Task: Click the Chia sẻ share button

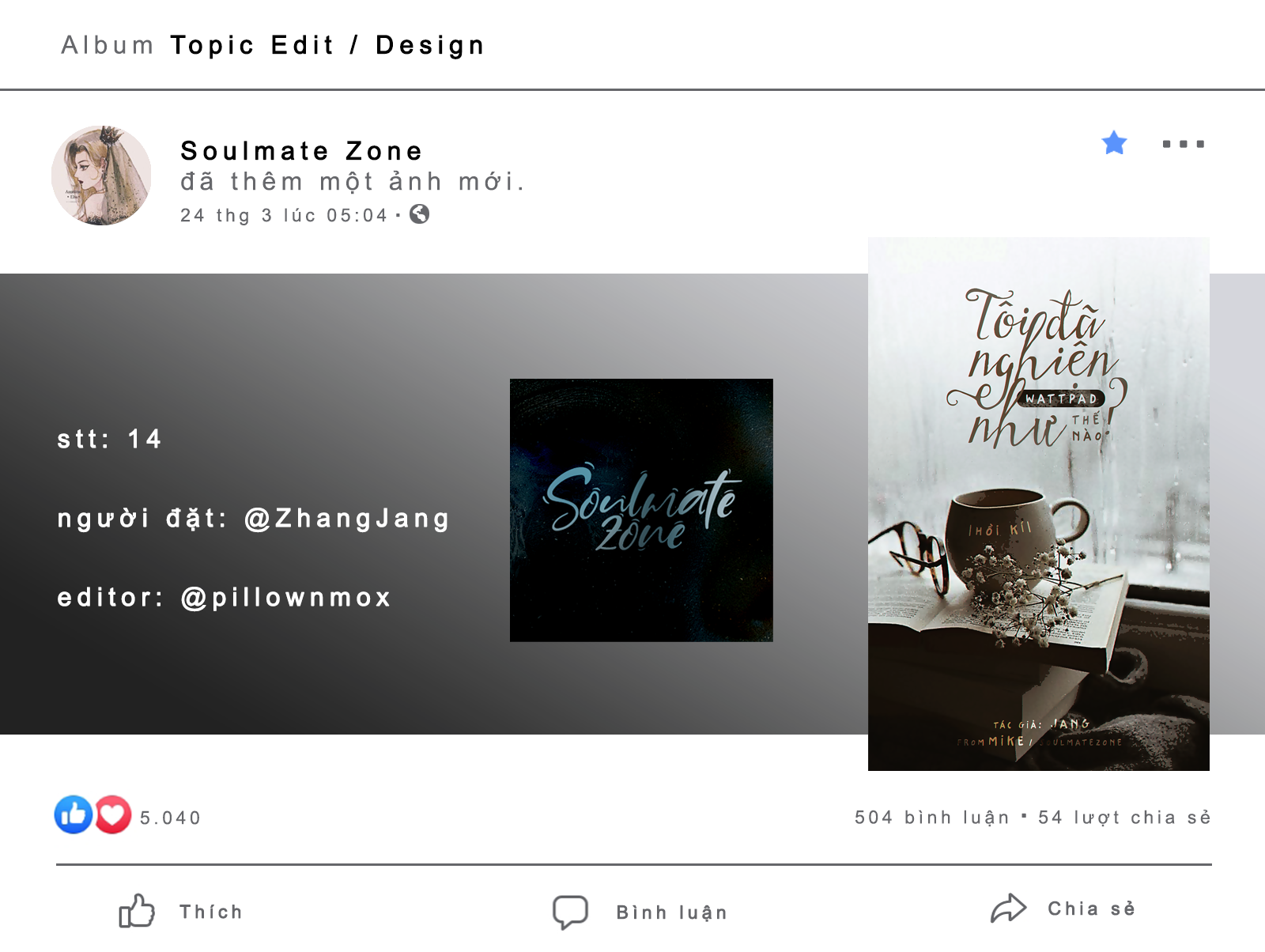Action: coord(1092,909)
